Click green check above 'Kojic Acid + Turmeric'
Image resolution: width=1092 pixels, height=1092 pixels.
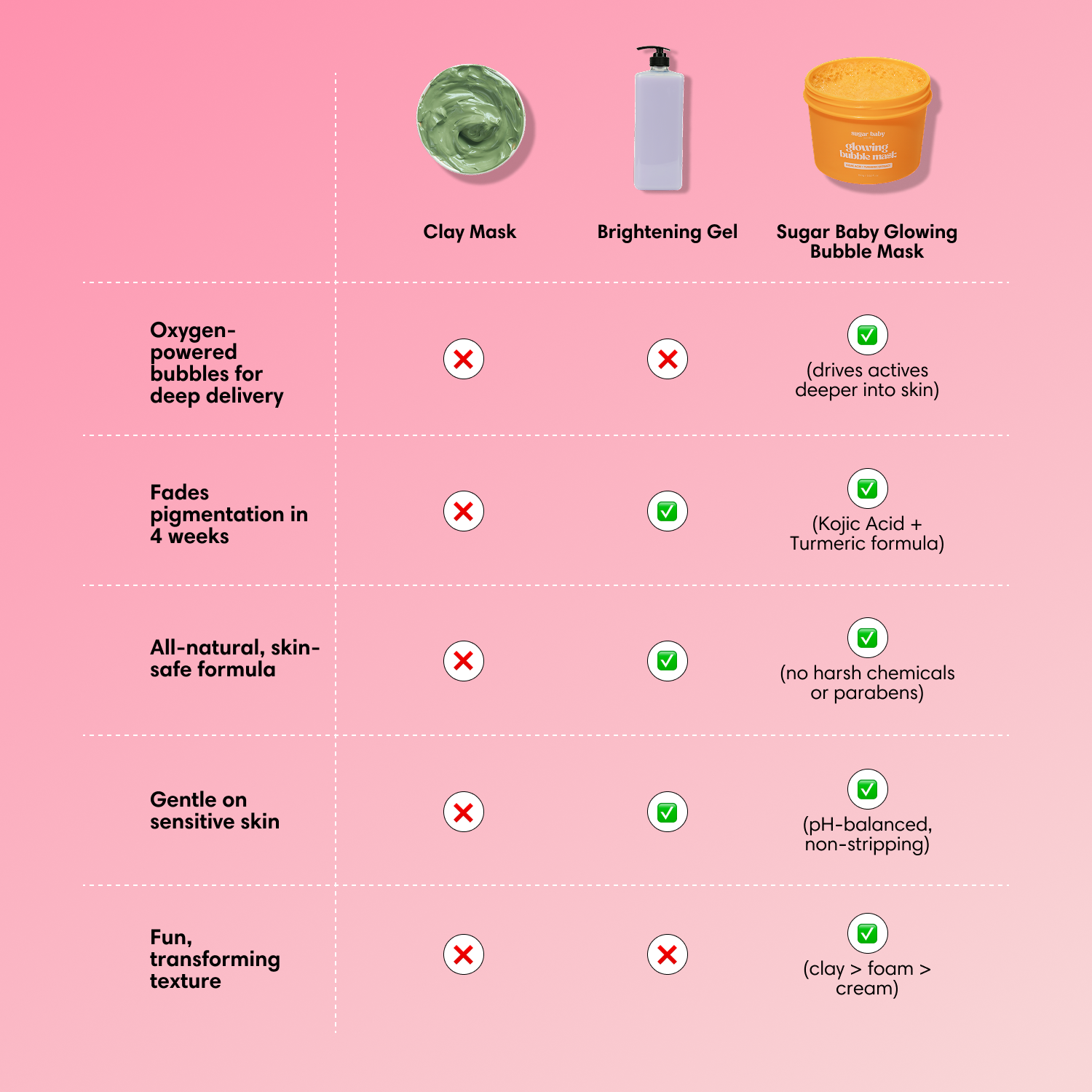pos(867,488)
